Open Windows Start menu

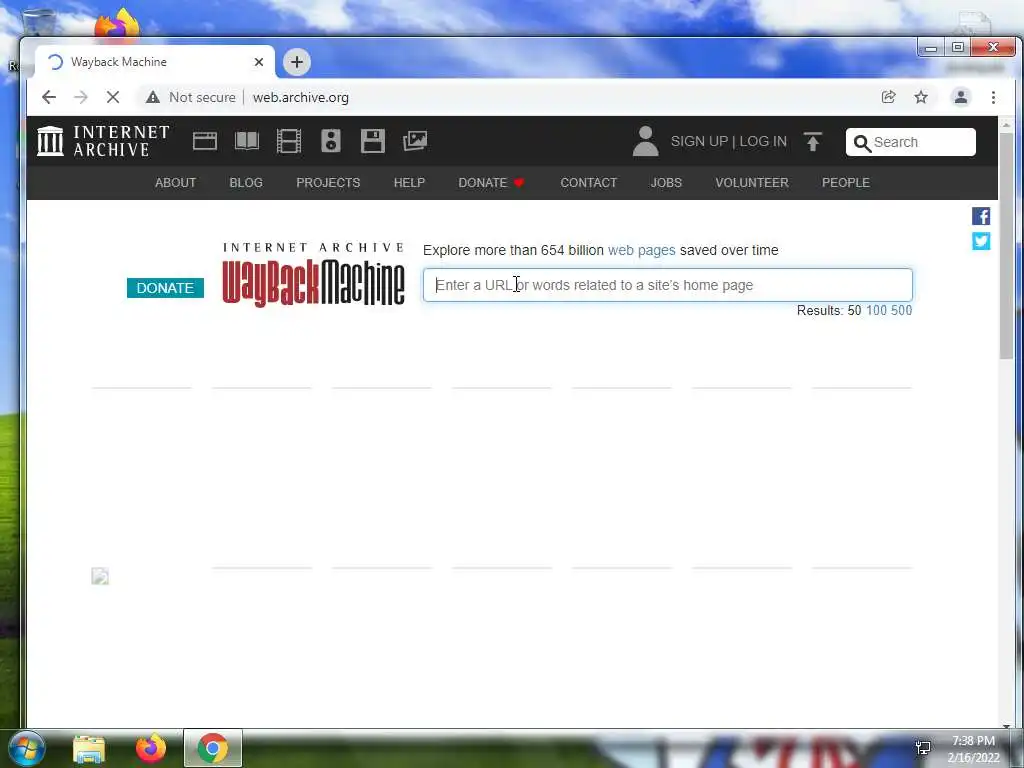pyautogui.click(x=26, y=748)
